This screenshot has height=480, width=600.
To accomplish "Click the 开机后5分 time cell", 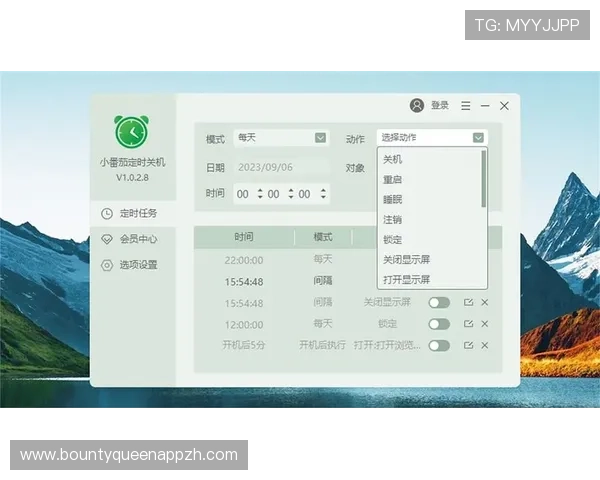I will tap(244, 345).
